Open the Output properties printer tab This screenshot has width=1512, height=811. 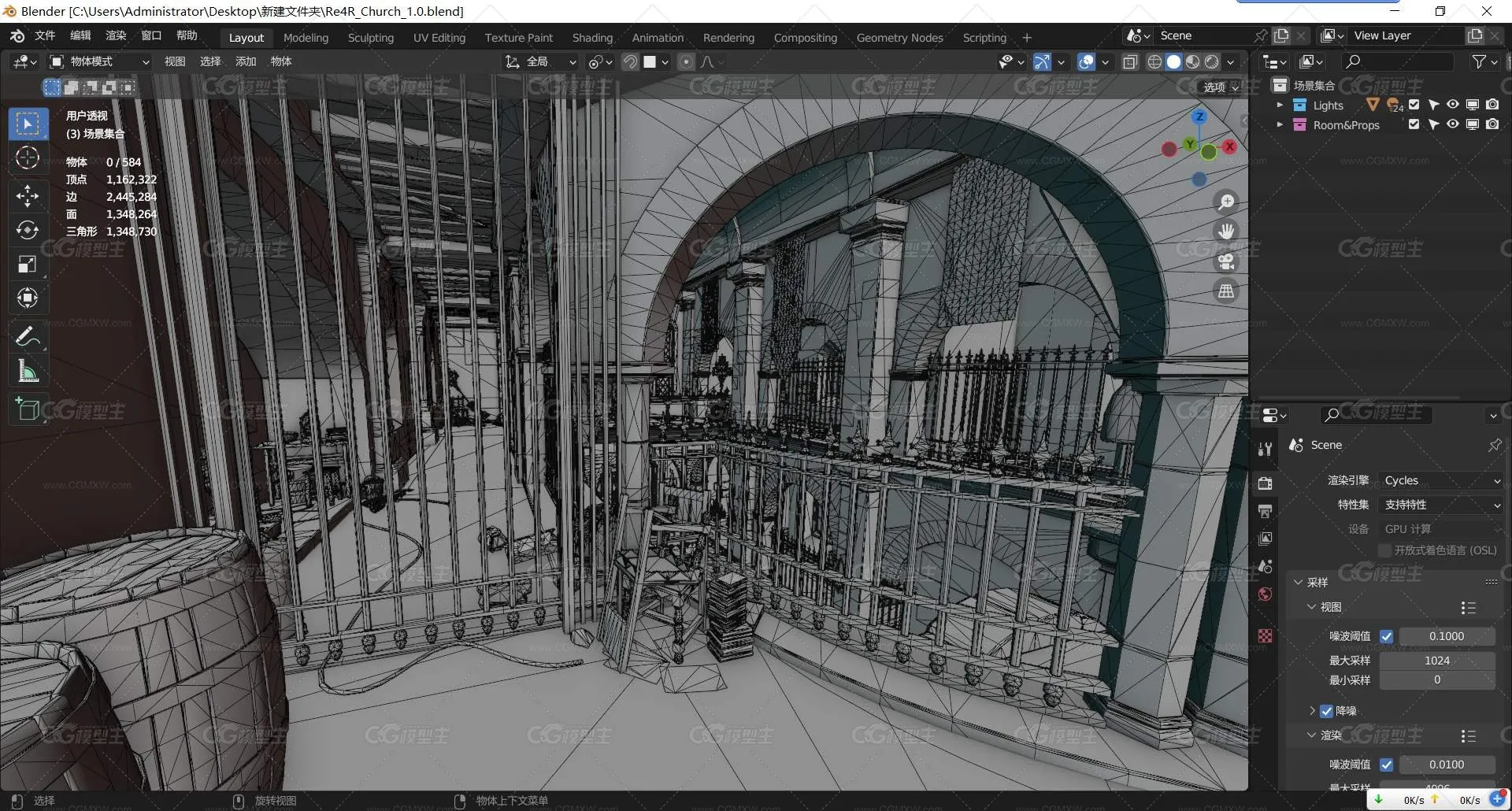coord(1265,511)
